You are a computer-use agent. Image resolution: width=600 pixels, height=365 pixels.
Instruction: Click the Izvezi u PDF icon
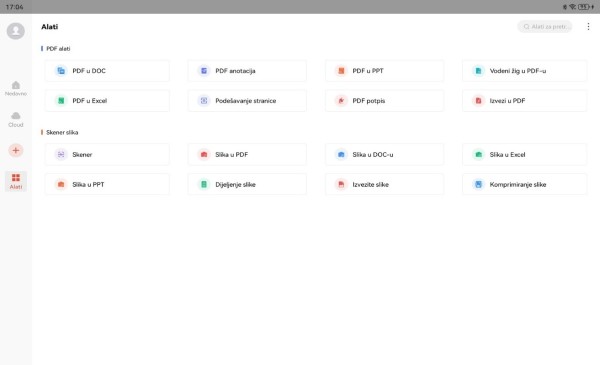click(x=478, y=101)
